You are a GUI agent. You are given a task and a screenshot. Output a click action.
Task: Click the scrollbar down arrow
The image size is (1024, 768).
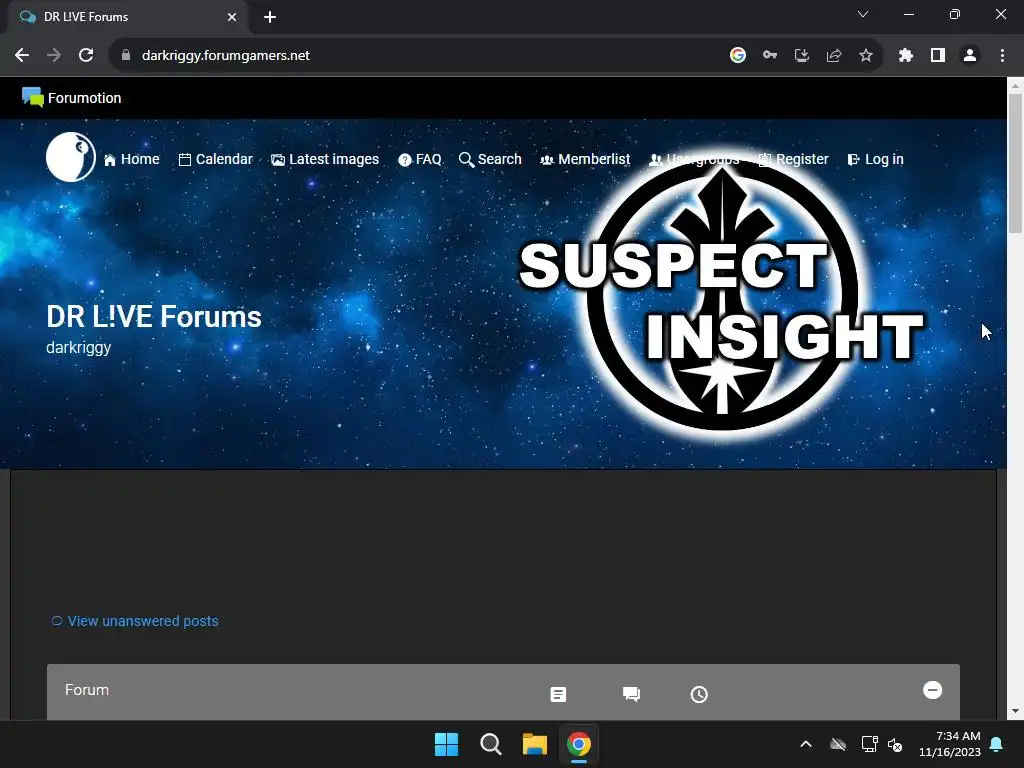point(1015,711)
